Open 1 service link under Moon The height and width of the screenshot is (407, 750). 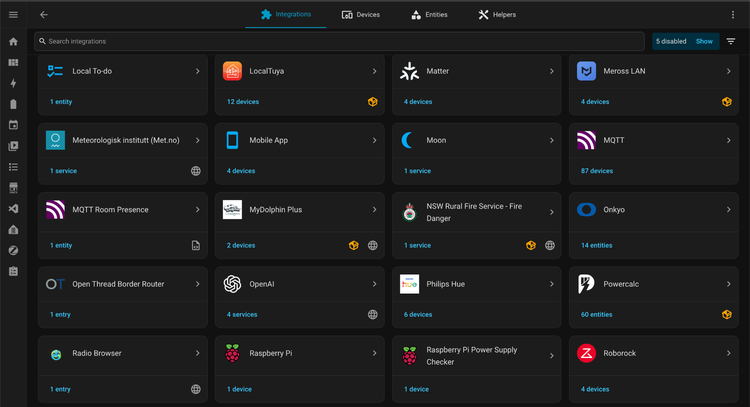click(x=417, y=171)
